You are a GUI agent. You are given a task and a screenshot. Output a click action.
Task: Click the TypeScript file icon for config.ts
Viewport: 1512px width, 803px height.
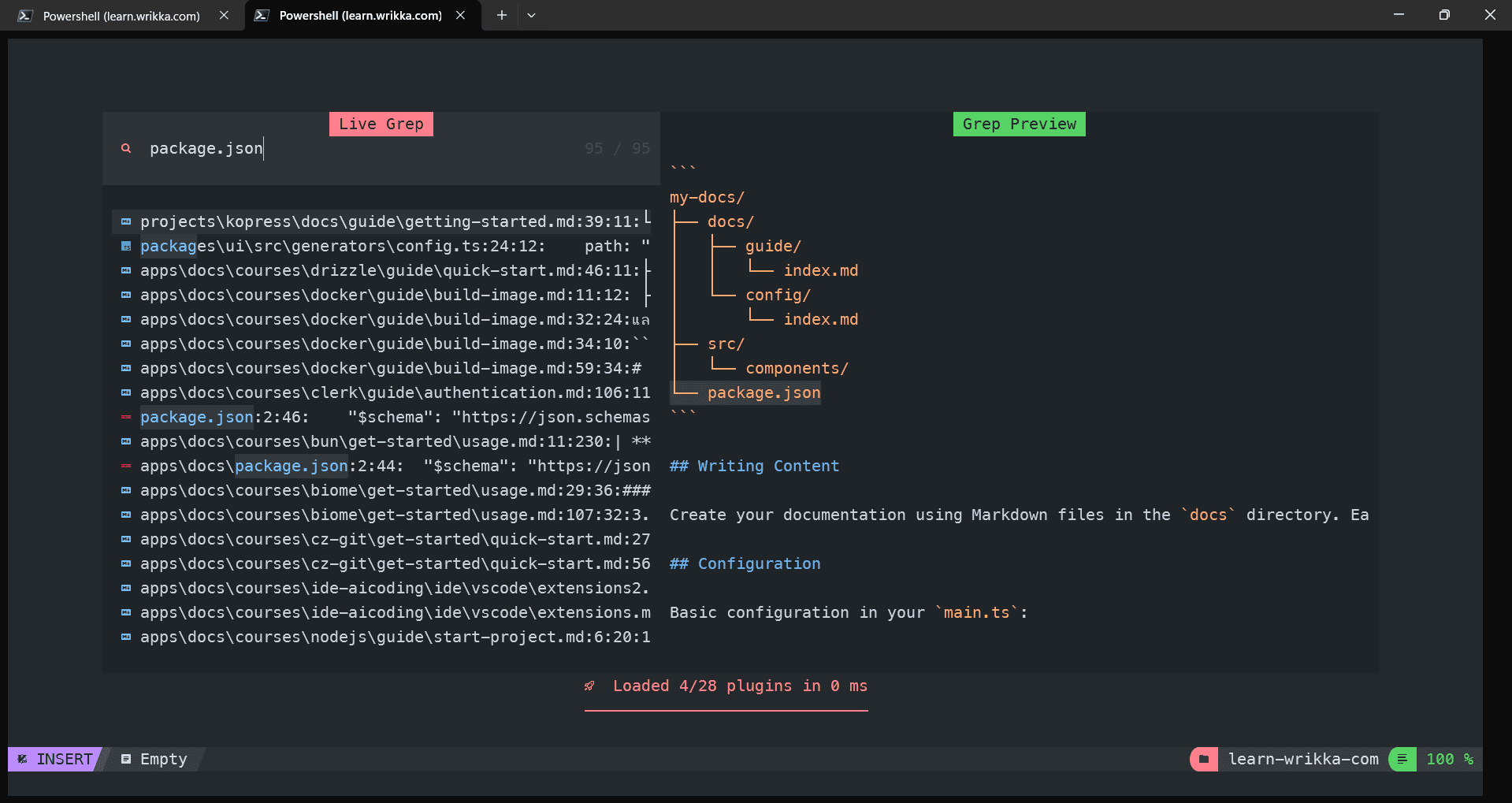click(x=126, y=246)
